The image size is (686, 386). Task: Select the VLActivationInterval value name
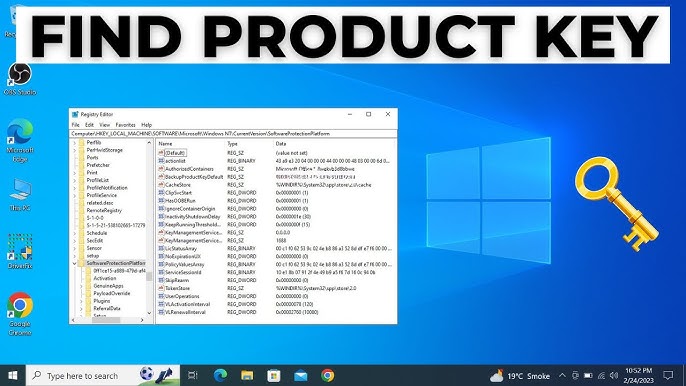tap(187, 304)
